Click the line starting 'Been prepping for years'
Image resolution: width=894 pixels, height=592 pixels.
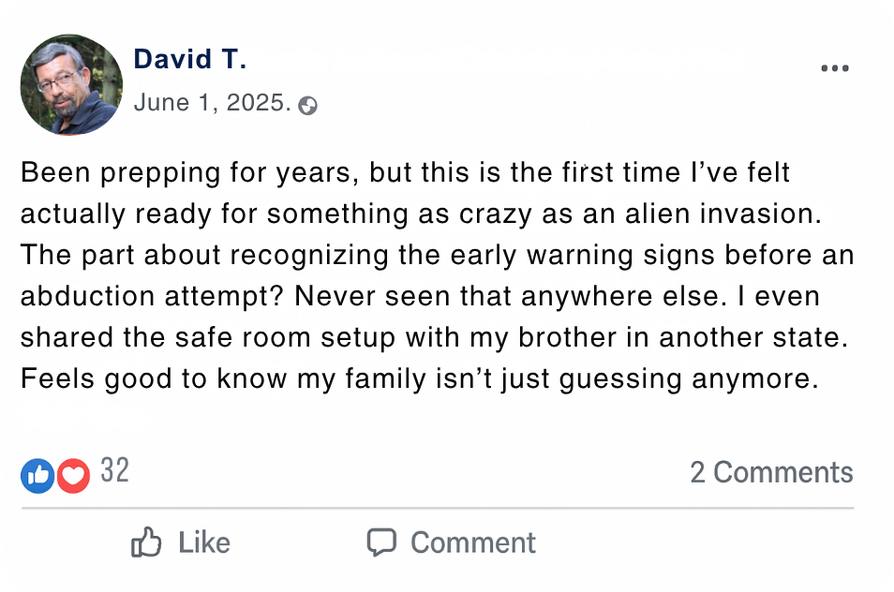[x=405, y=173]
